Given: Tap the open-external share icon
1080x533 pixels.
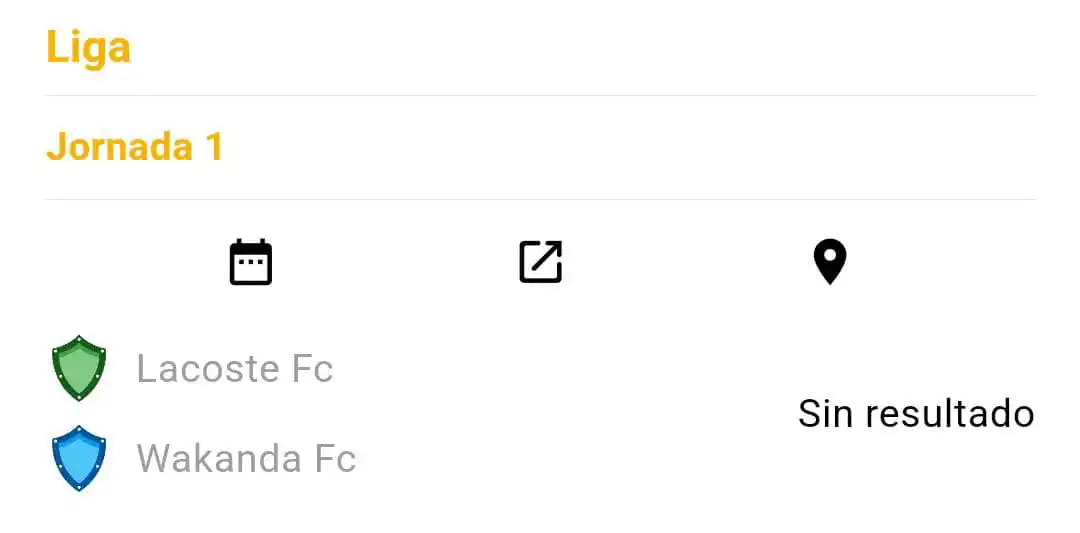Looking at the screenshot, I should tap(541, 262).
